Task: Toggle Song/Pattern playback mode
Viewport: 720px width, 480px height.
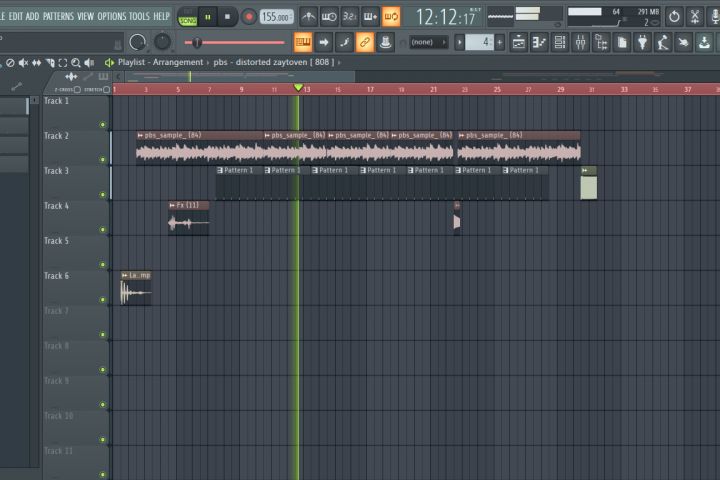Action: coord(187,17)
